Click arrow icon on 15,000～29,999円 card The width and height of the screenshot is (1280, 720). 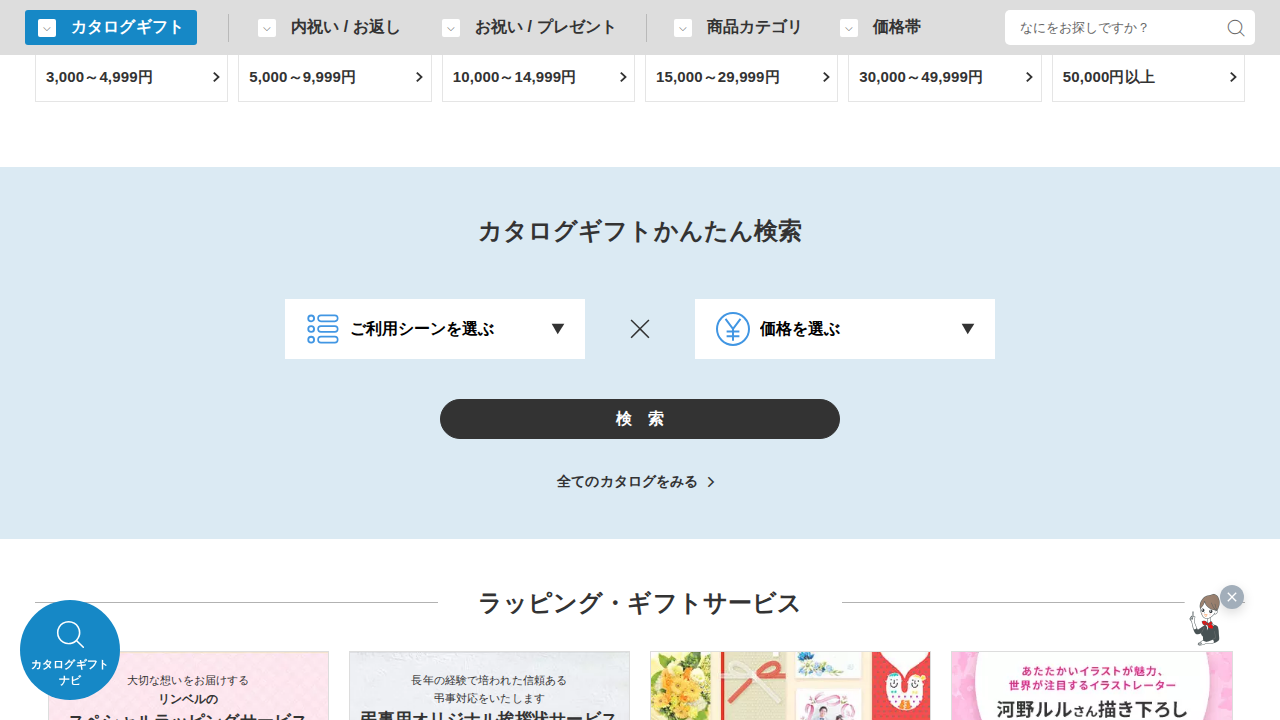tap(826, 77)
